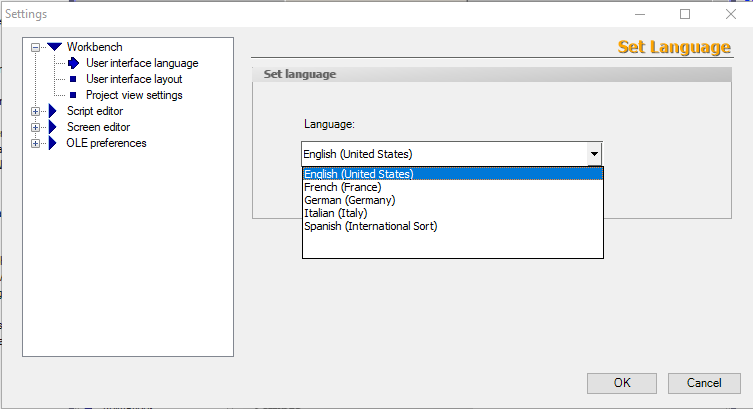Select Spanish (International Sort) option
Viewport: 753px width, 409px height.
tap(370, 226)
